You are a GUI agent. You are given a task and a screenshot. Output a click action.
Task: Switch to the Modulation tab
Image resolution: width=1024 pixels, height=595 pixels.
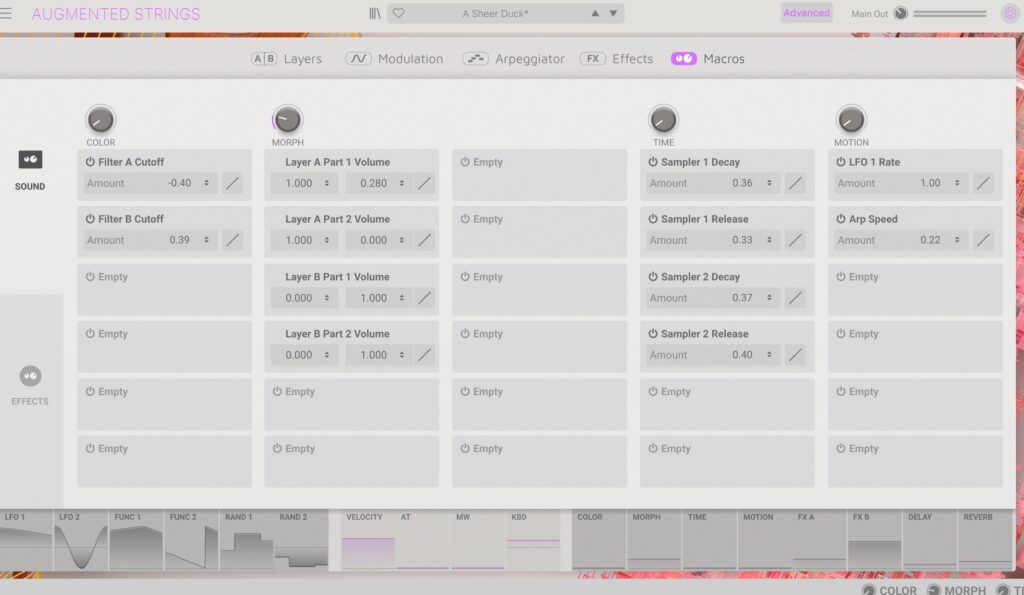tap(395, 59)
